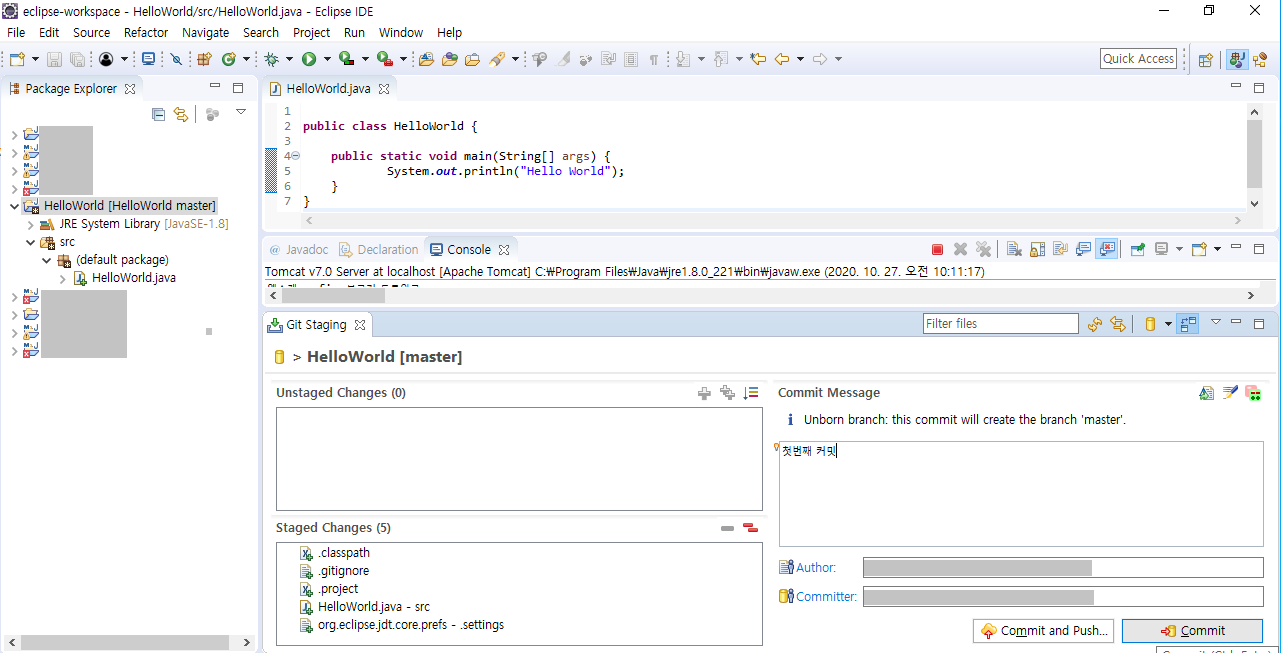Open the Git Staging view menu triangle
This screenshot has height=653, width=1281.
pos(1216,322)
